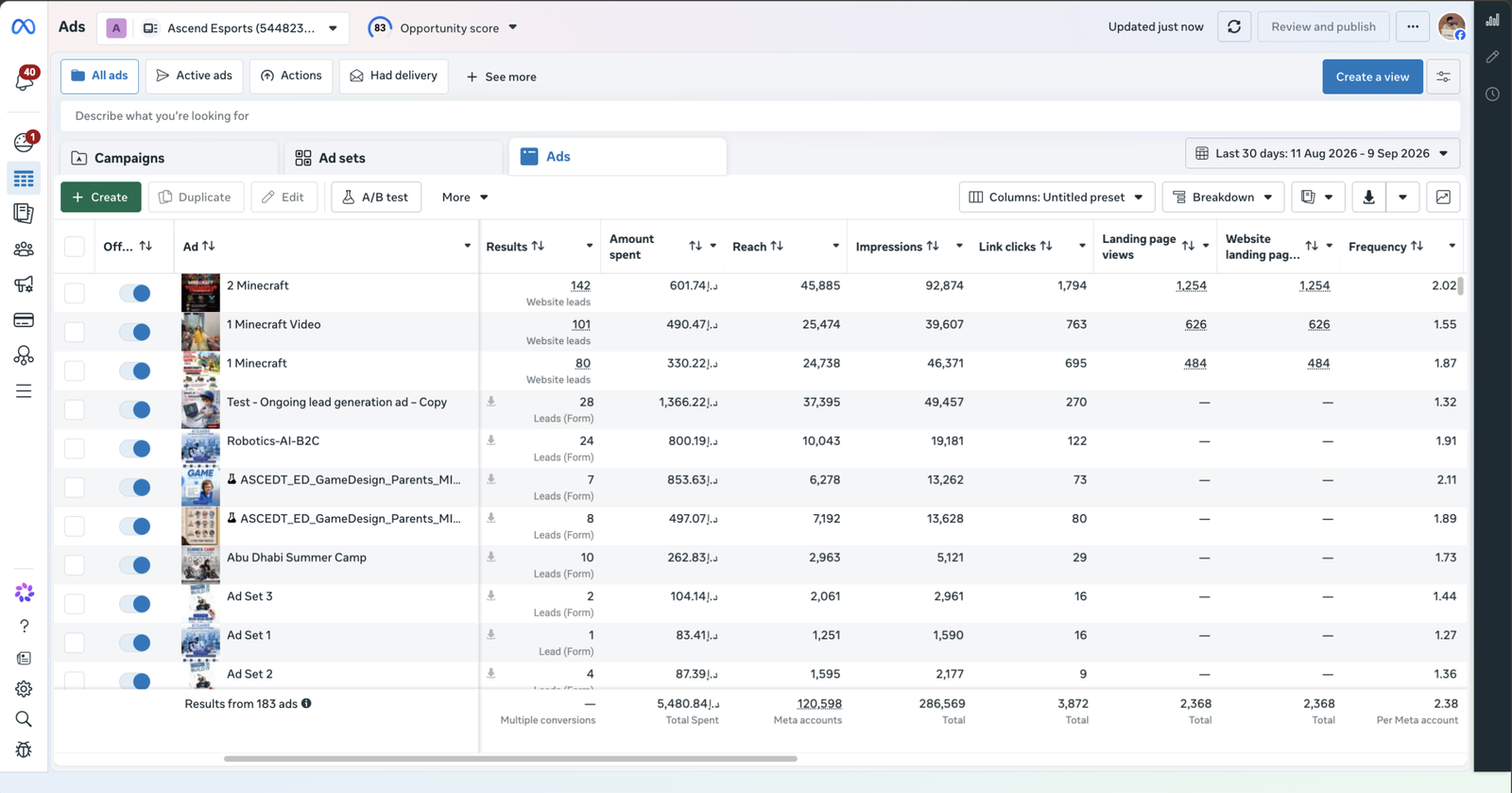Click the export download icon
Image resolution: width=1512 pixels, height=793 pixels.
pos(1368,197)
